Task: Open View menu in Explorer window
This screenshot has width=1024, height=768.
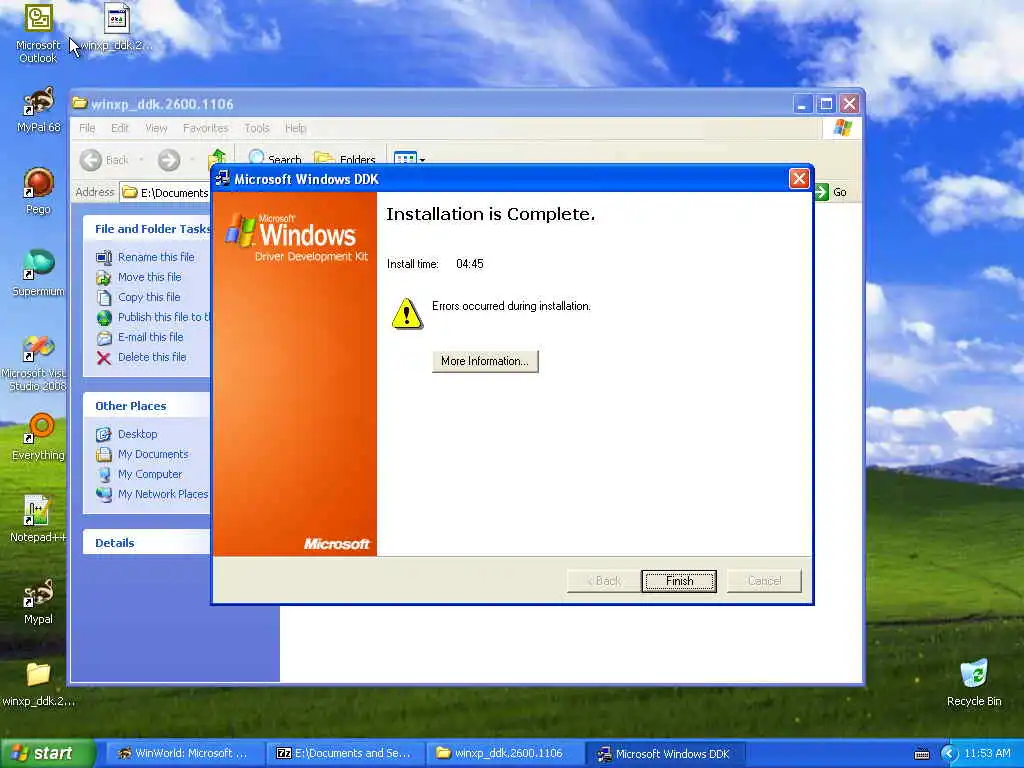Action: pyautogui.click(x=156, y=128)
